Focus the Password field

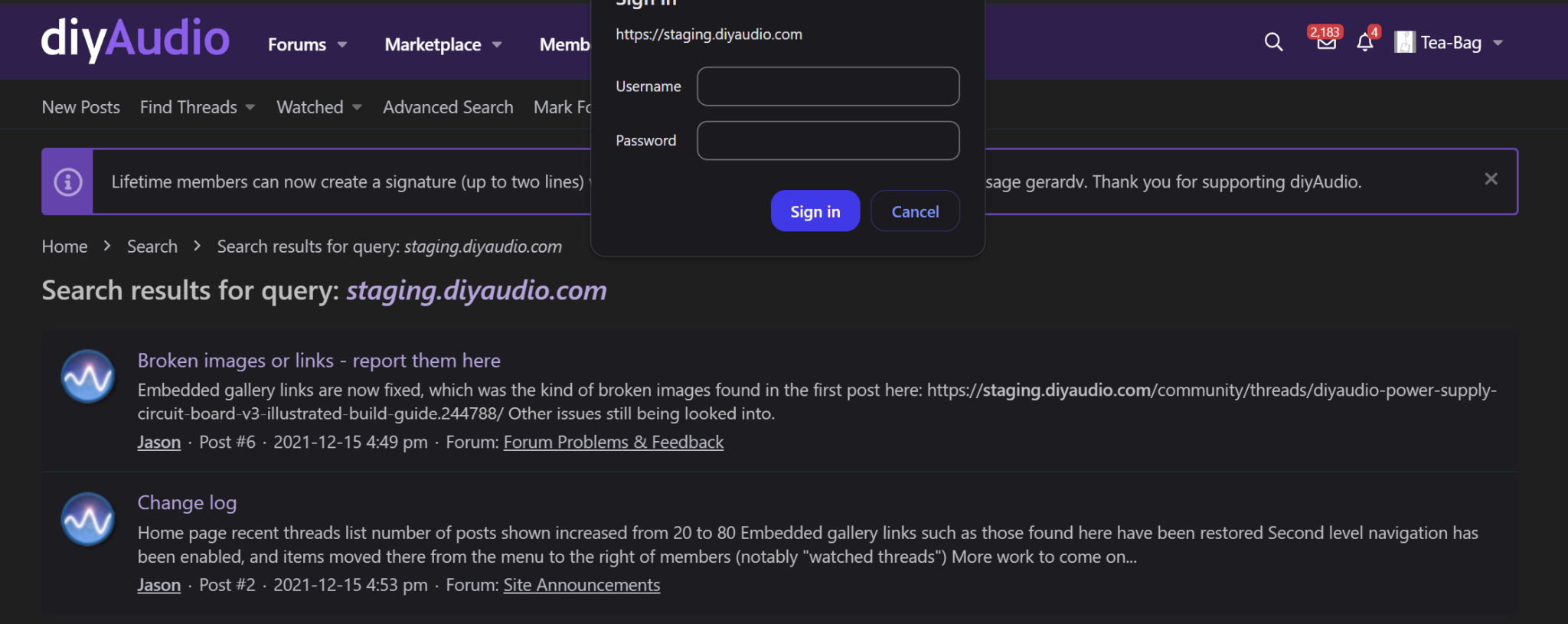point(828,141)
